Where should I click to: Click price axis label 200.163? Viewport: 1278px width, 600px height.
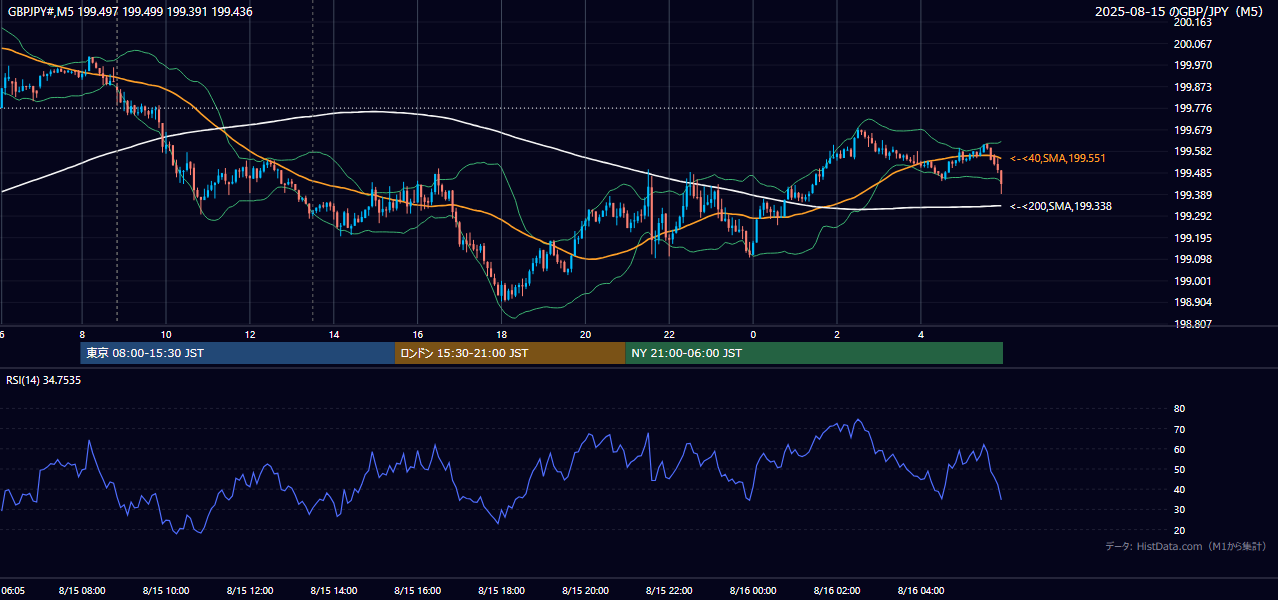click(x=1192, y=22)
